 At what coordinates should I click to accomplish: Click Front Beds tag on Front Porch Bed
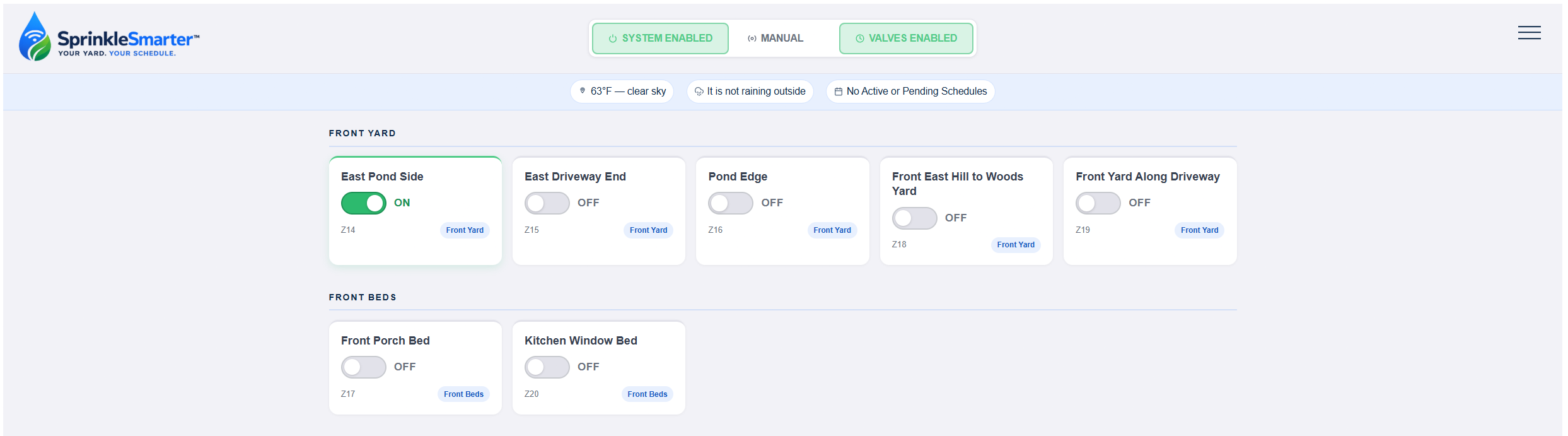point(463,394)
